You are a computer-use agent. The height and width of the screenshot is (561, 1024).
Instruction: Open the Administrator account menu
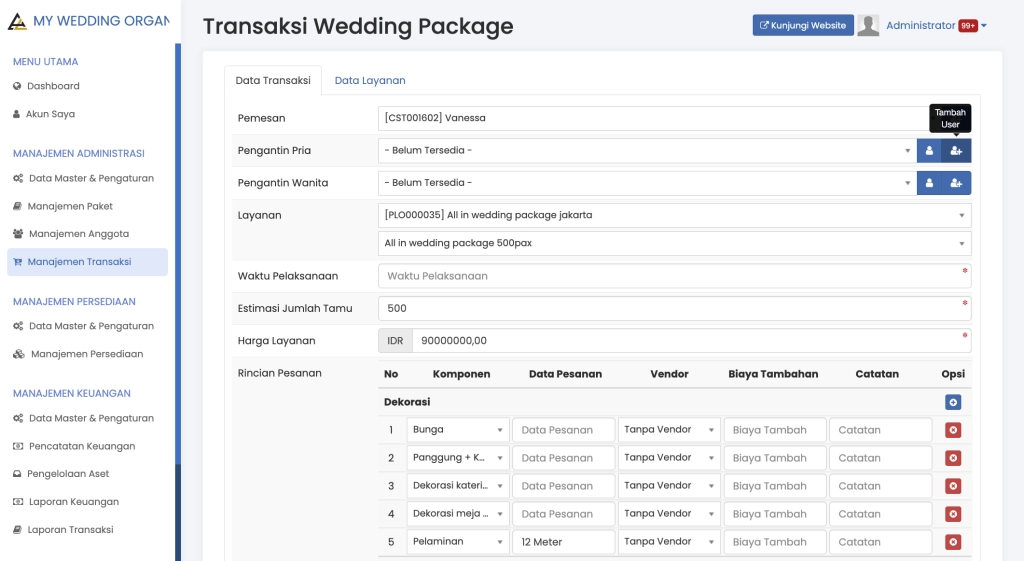point(936,26)
